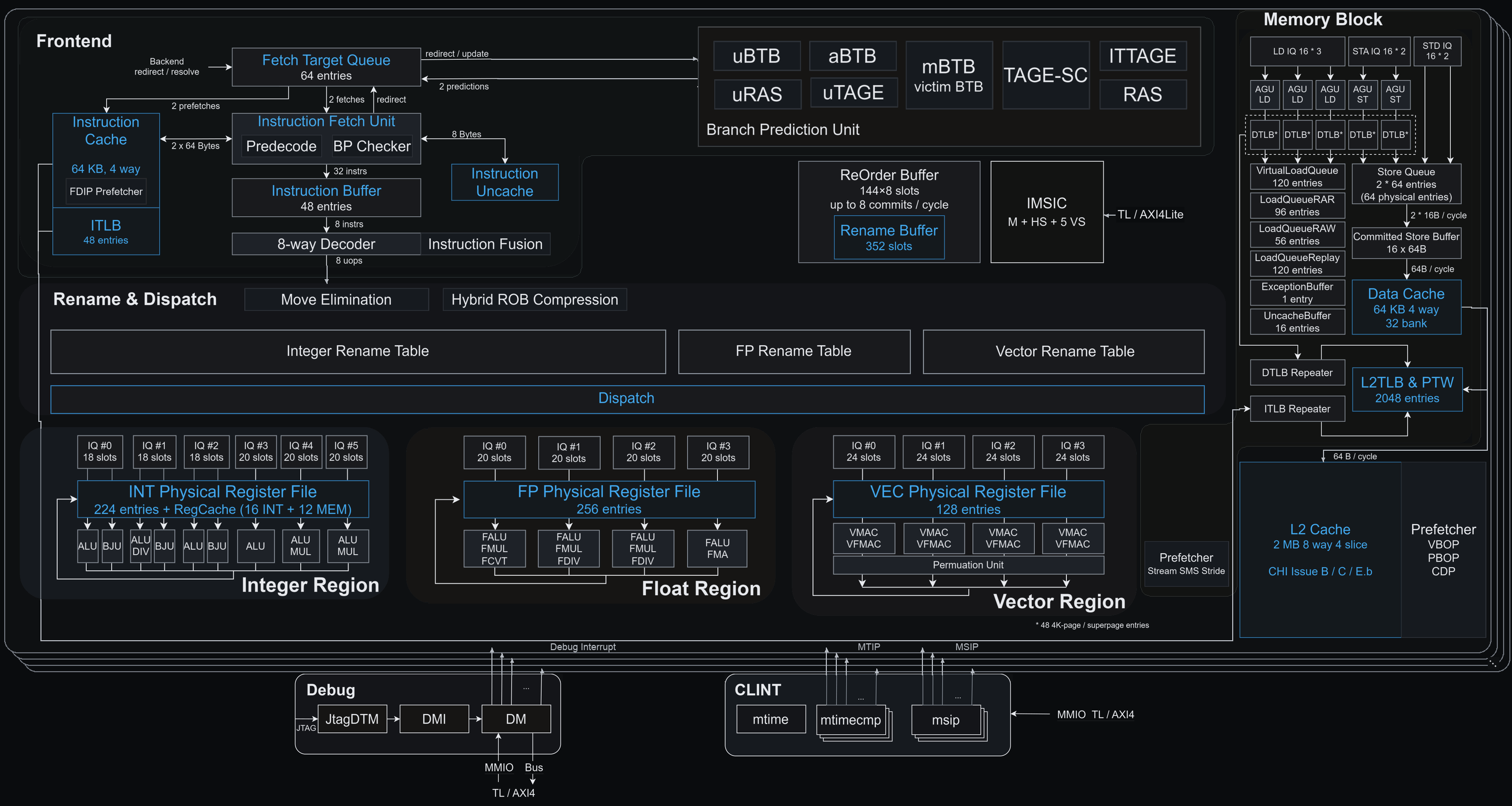Select the Instruction Cache block
Viewport: 1512px width, 806px height.
(106, 160)
